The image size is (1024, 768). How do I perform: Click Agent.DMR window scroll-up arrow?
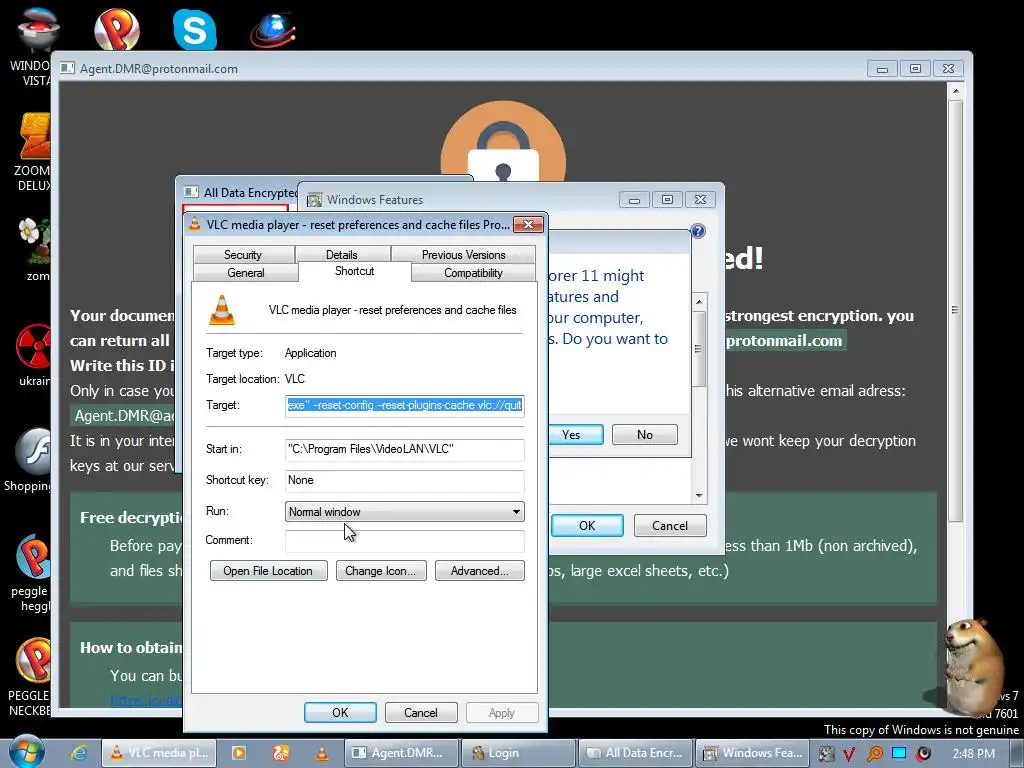[x=955, y=91]
